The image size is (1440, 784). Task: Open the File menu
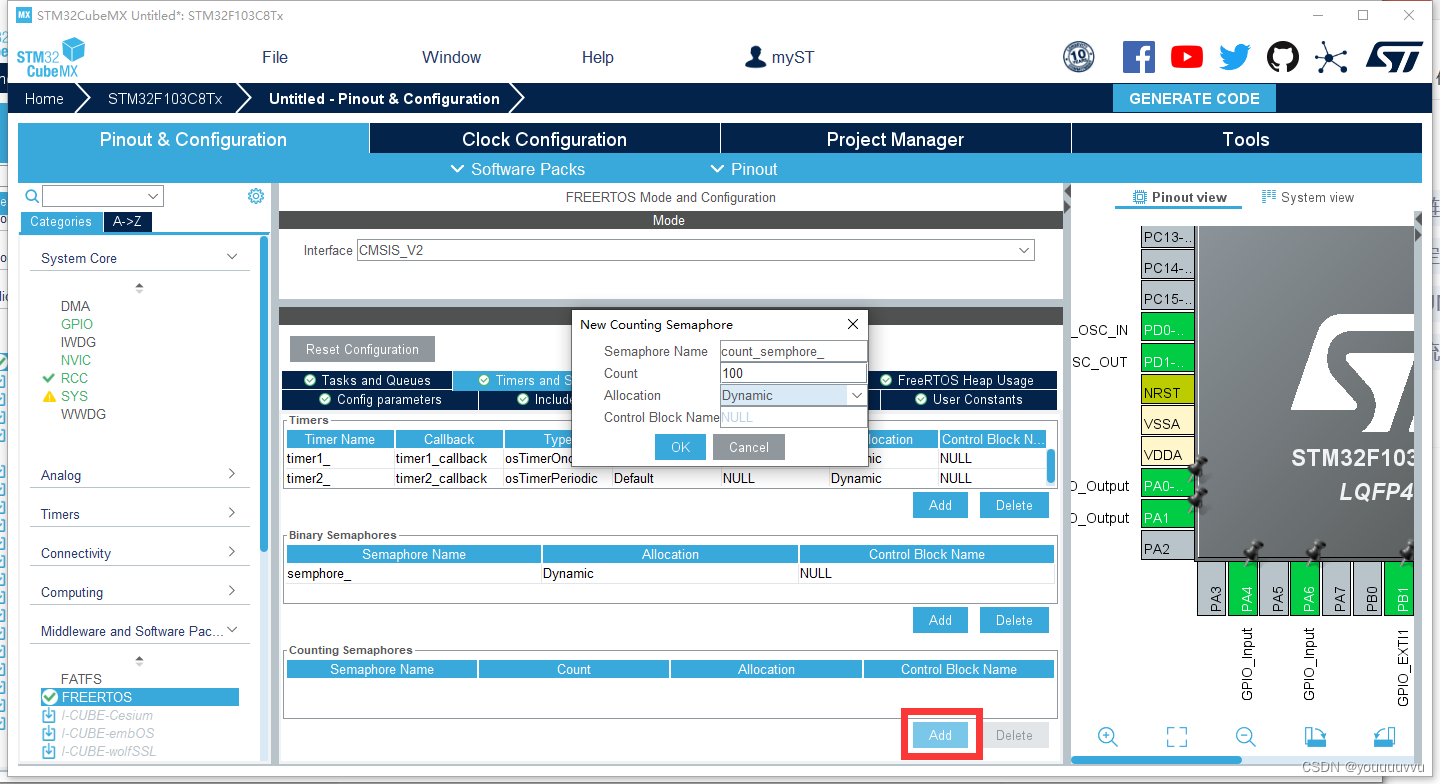[275, 57]
